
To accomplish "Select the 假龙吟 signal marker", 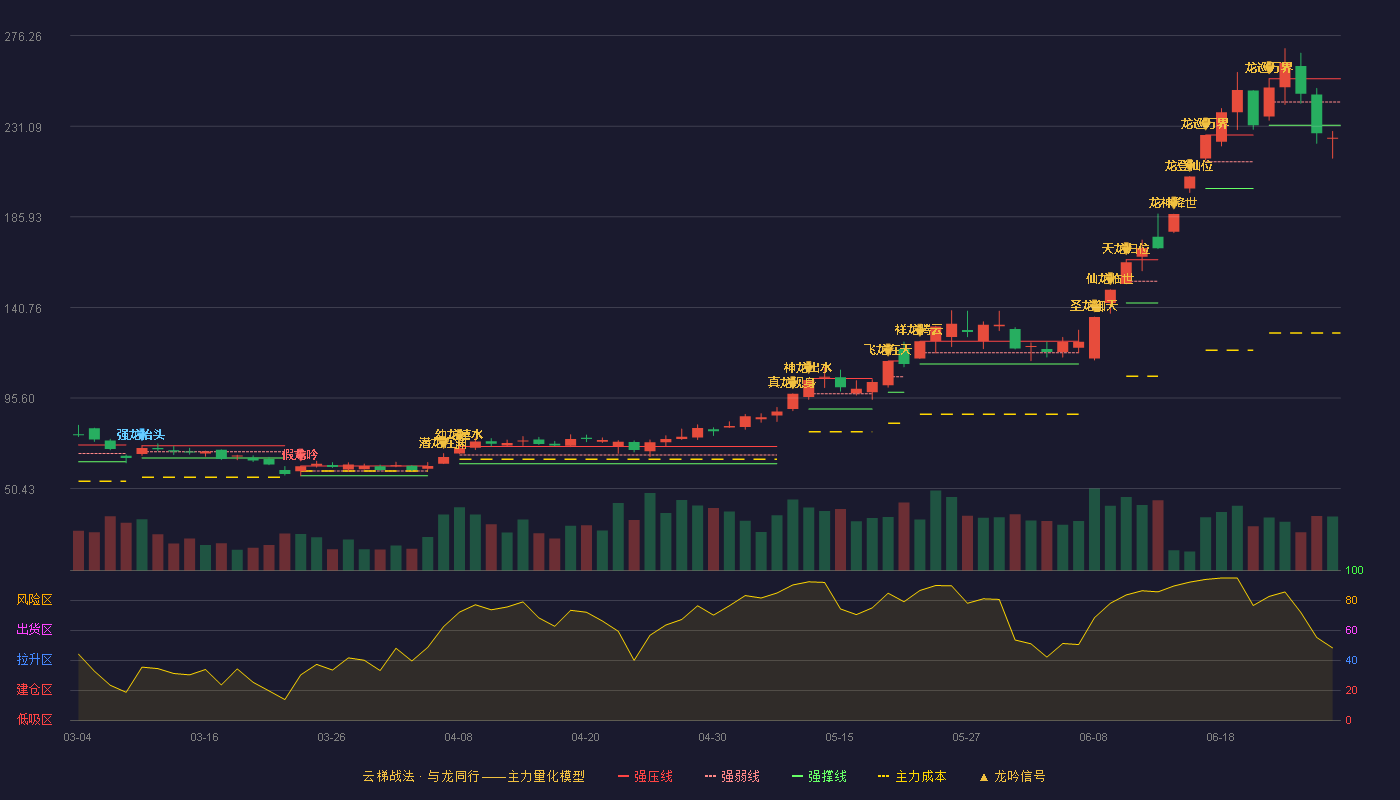I will pyautogui.click(x=300, y=455).
